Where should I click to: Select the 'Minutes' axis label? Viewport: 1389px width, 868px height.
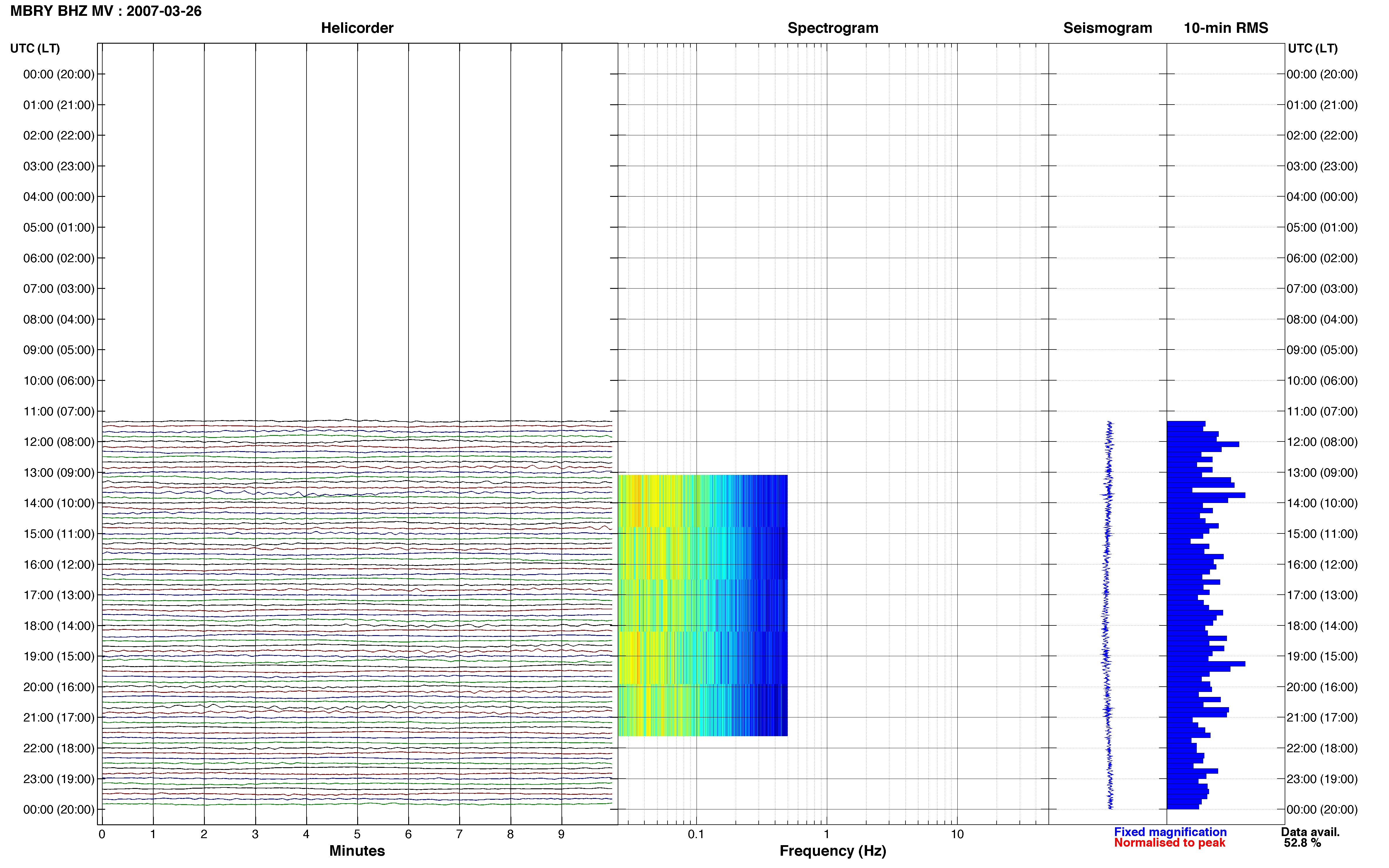coord(357,851)
